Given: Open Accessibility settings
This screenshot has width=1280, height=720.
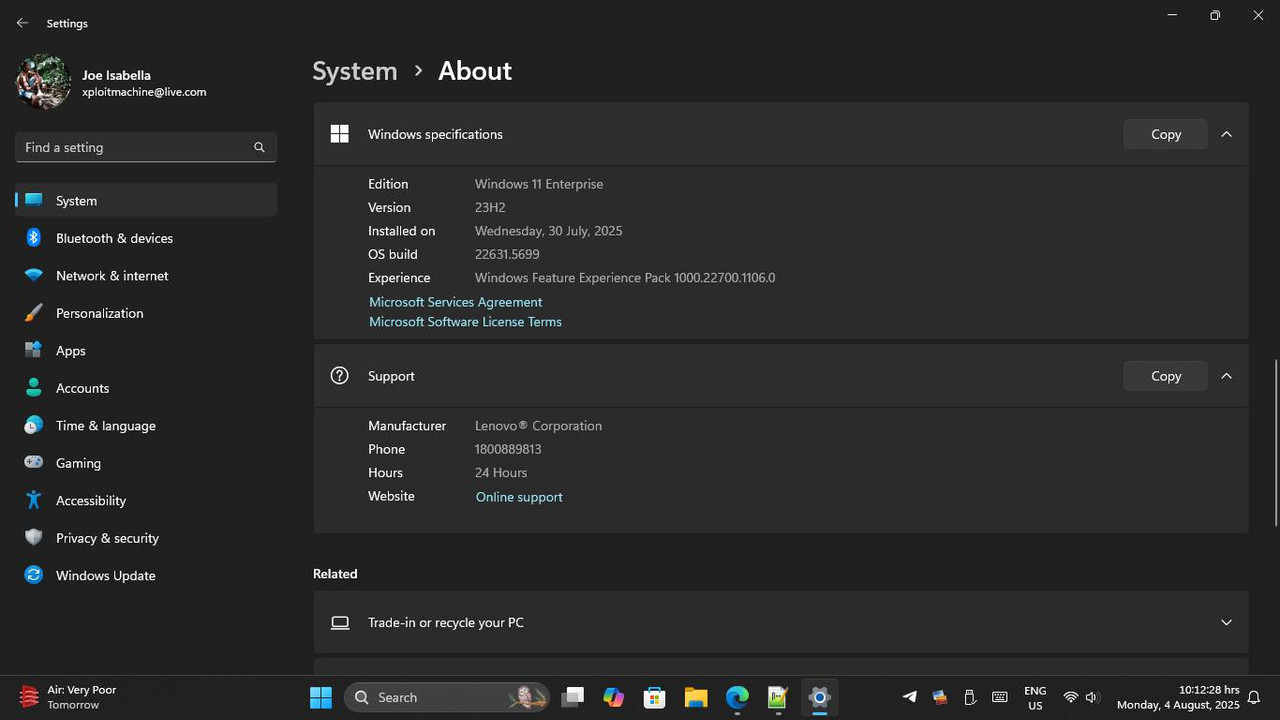Looking at the screenshot, I should (90, 501).
